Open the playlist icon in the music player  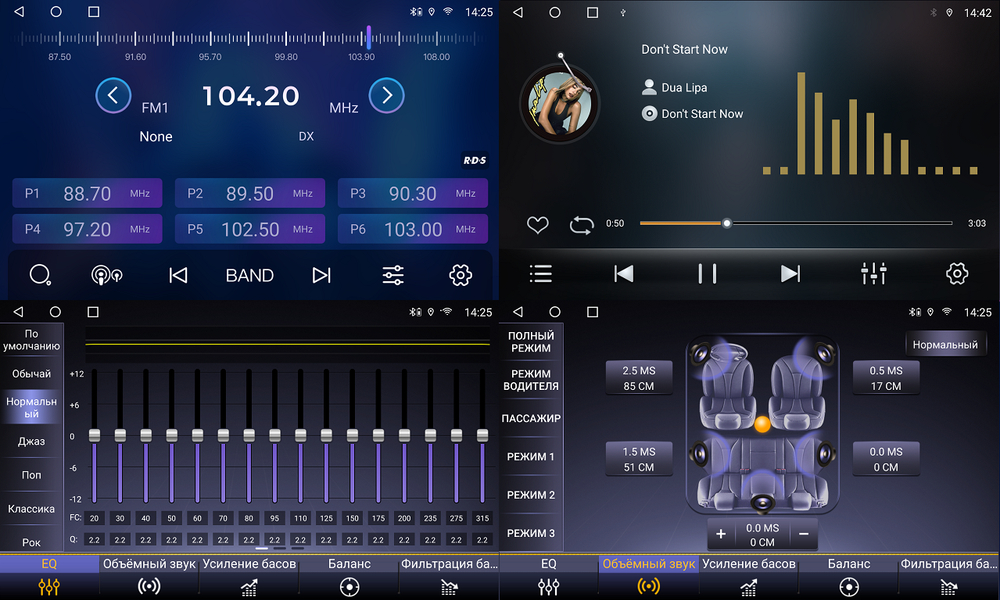click(542, 273)
